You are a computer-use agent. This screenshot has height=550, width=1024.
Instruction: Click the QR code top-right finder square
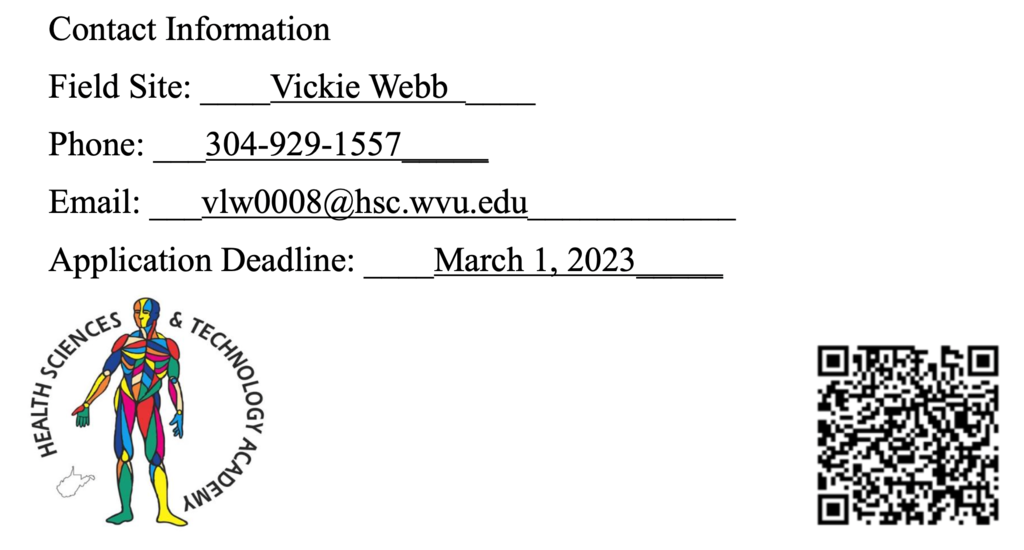(983, 362)
